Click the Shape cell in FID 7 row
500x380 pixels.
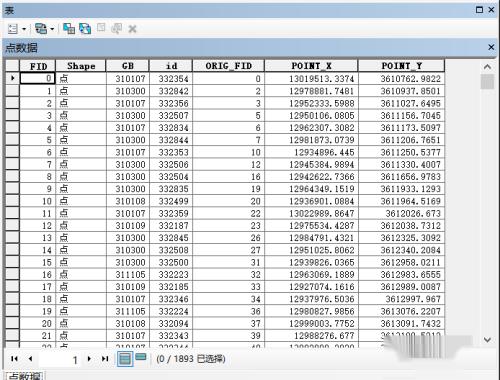(81, 165)
